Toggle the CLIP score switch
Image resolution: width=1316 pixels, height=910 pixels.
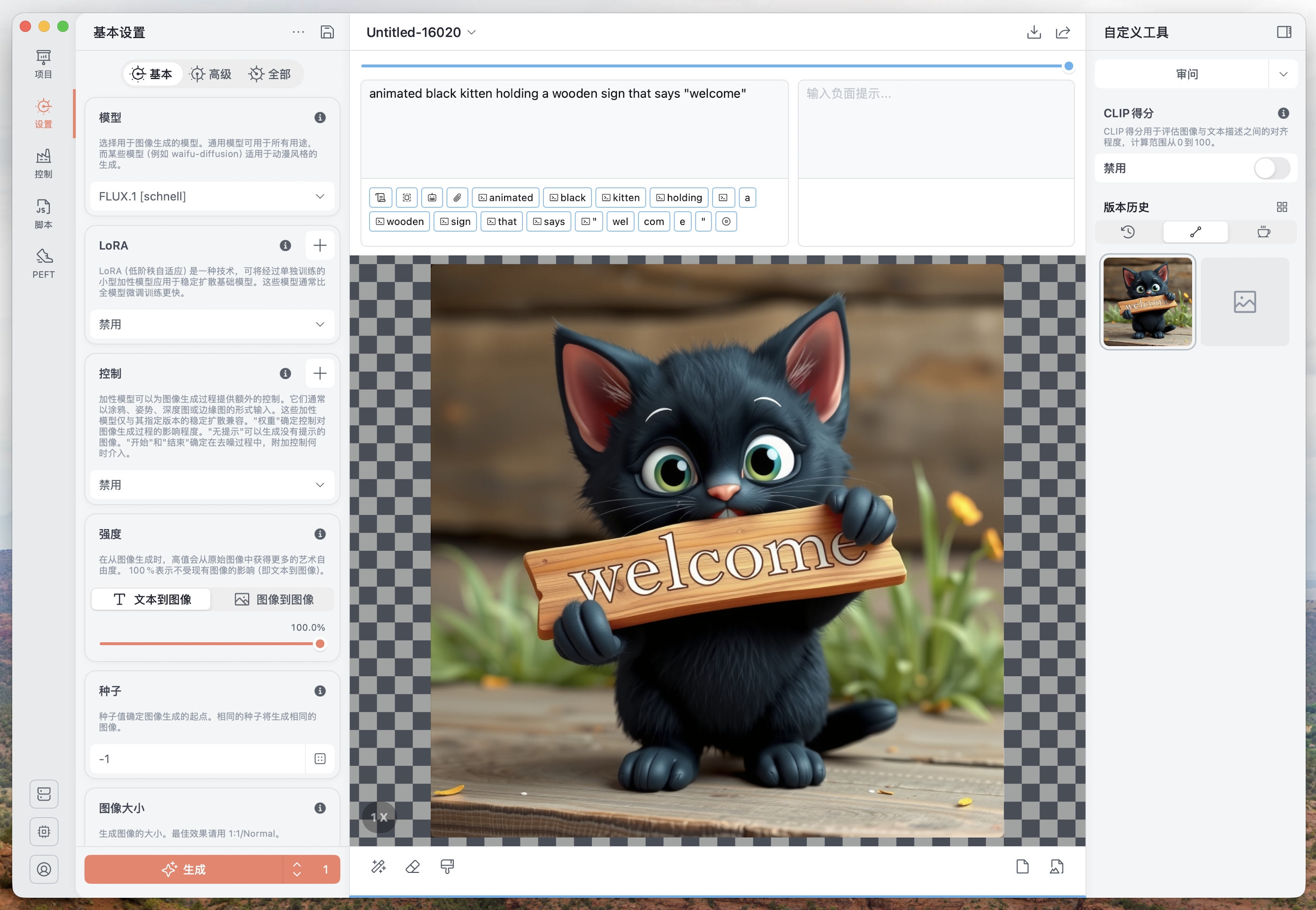pos(1271,168)
